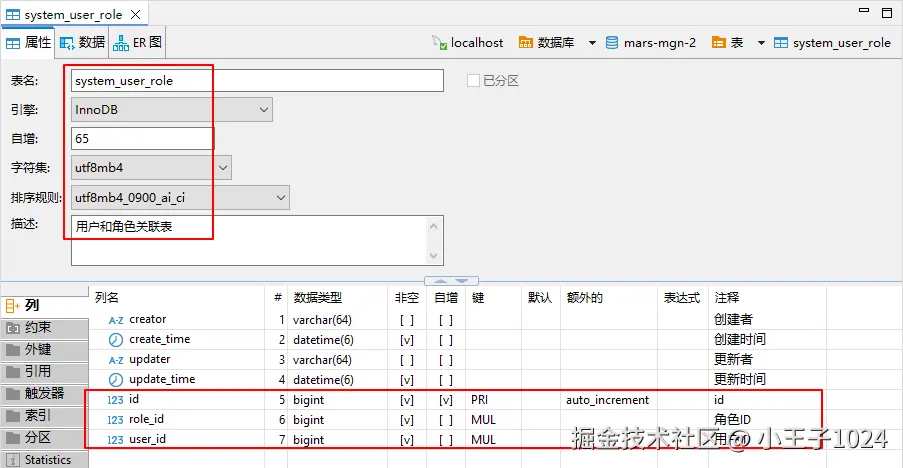The image size is (903, 468).
Task: Click the clock icon beside create_time
Action: 116,340
